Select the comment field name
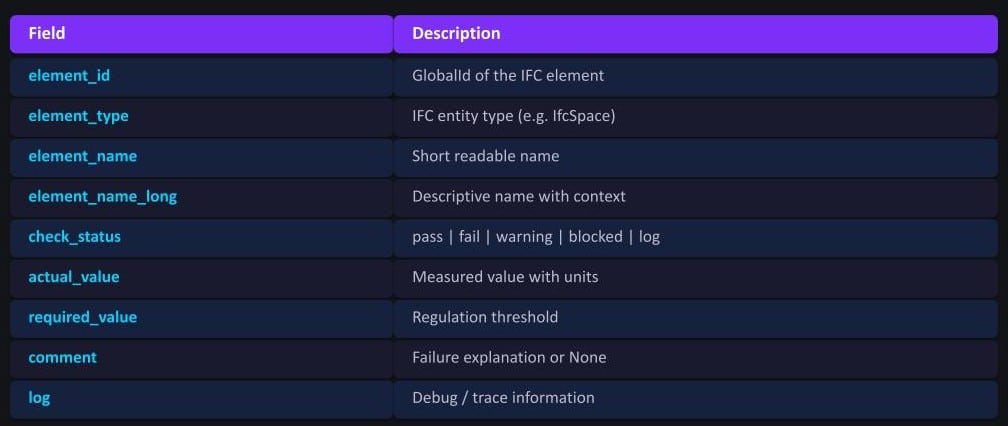This screenshot has width=1008, height=426. pos(62,357)
